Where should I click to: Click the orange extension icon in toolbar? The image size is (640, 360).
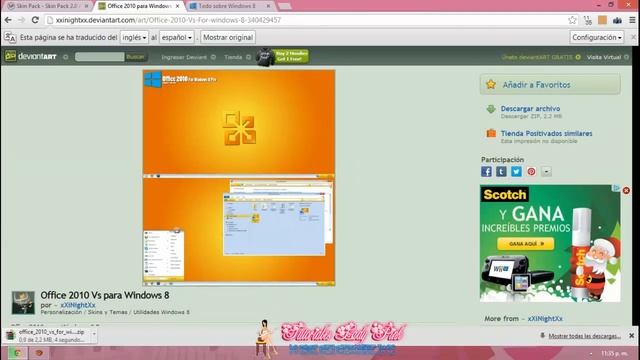point(602,20)
